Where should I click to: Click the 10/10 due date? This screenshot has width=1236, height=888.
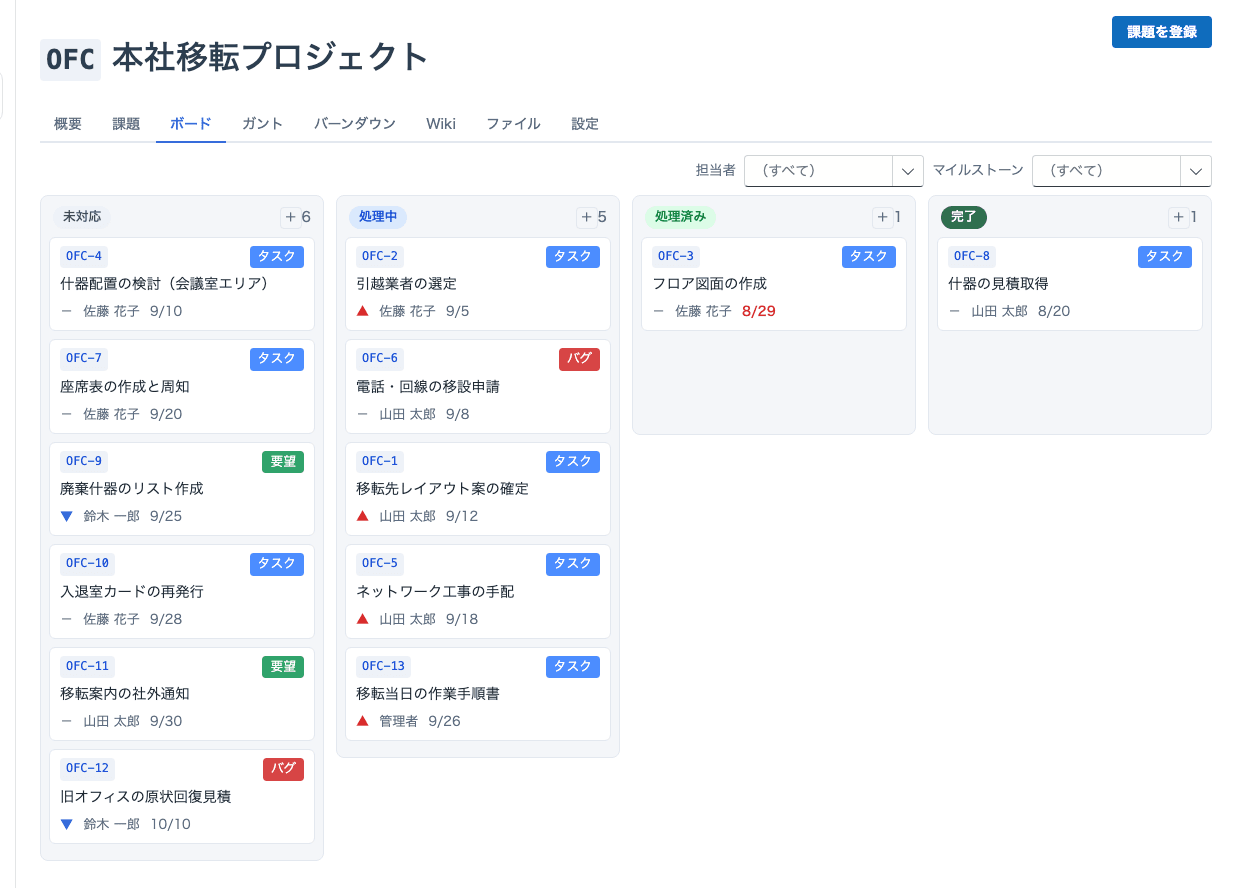pos(170,824)
